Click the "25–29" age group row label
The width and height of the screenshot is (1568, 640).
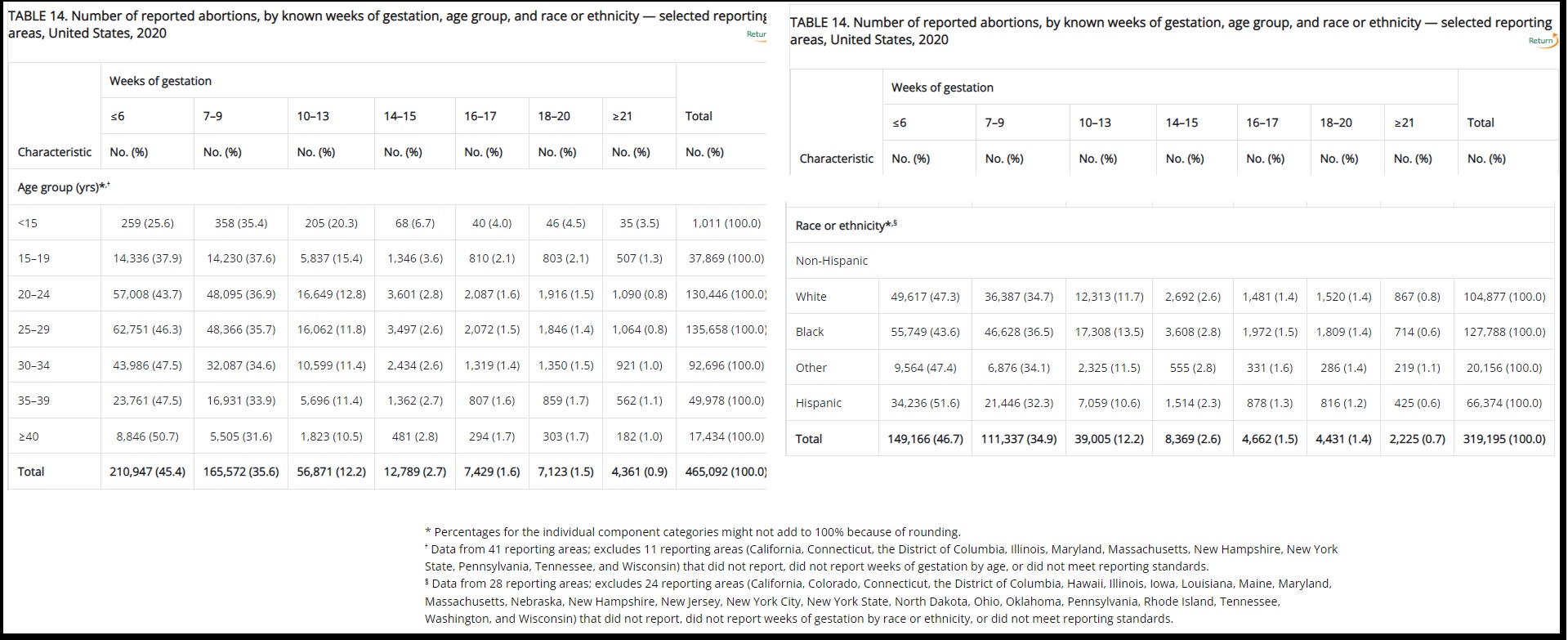pos(34,329)
